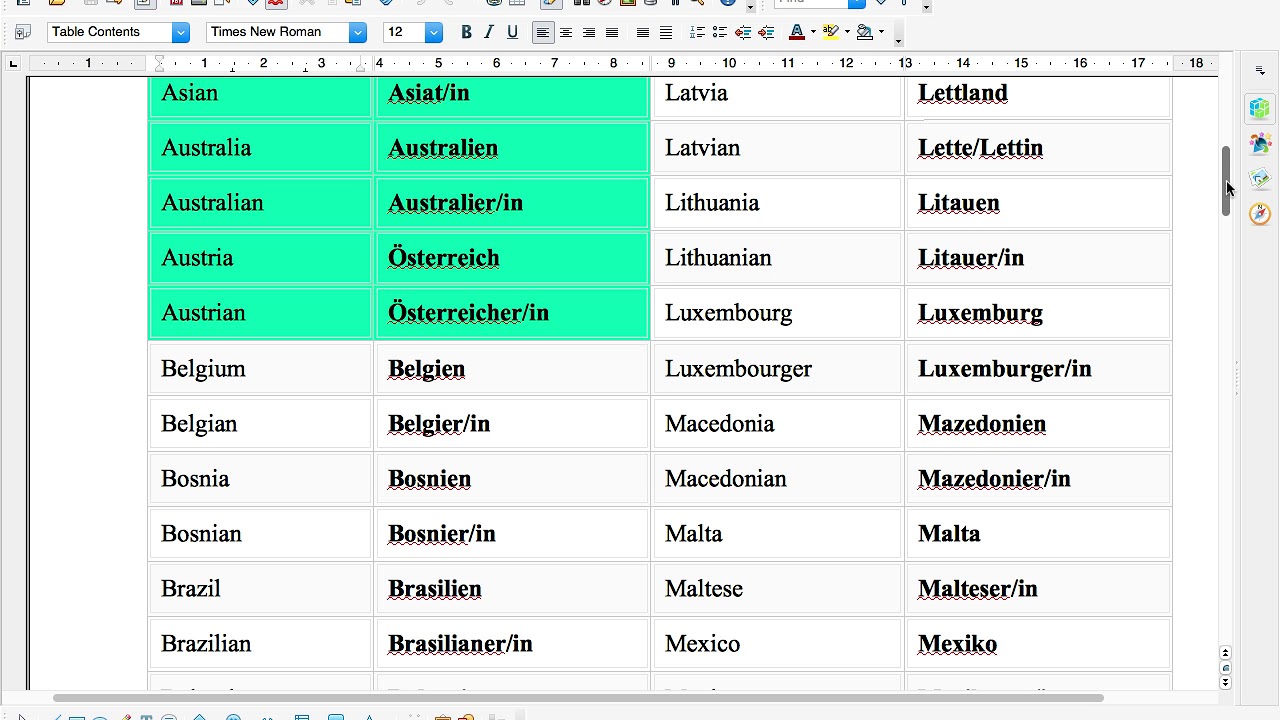Viewport: 1280px width, 720px height.
Task: Expand the formatting toolbar overflow arrow
Action: [899, 40]
